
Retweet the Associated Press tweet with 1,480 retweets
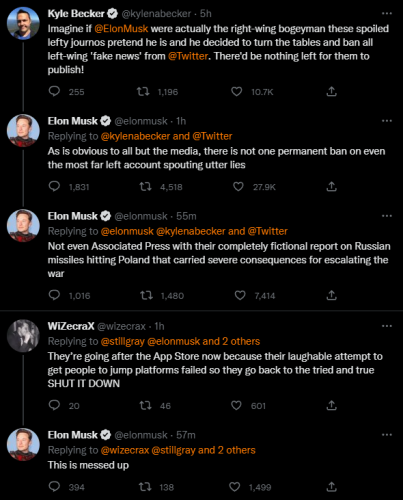(146, 295)
